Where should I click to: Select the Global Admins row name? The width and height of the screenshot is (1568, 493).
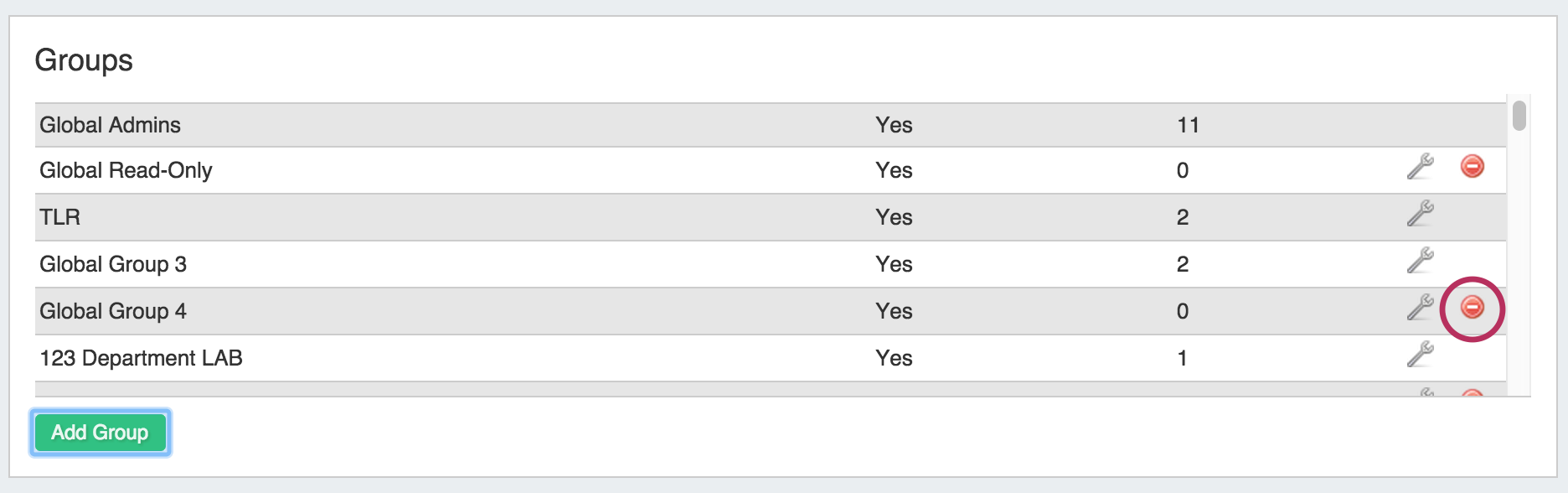pyautogui.click(x=110, y=126)
